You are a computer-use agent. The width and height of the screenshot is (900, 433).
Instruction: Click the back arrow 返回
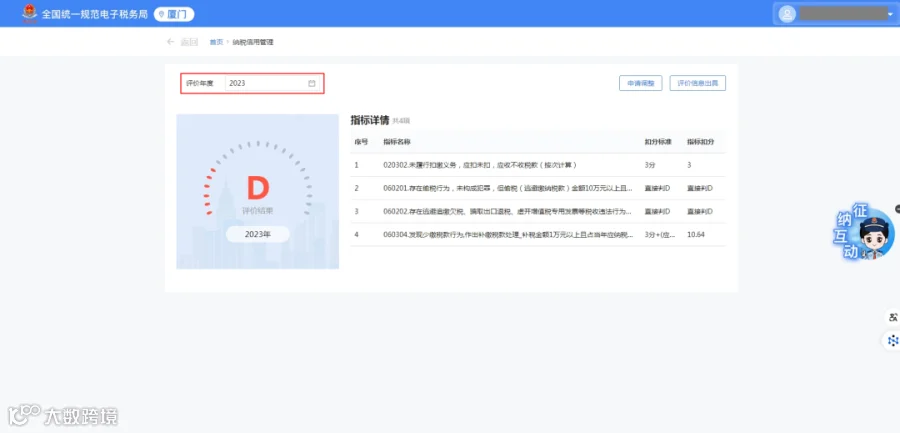point(182,42)
